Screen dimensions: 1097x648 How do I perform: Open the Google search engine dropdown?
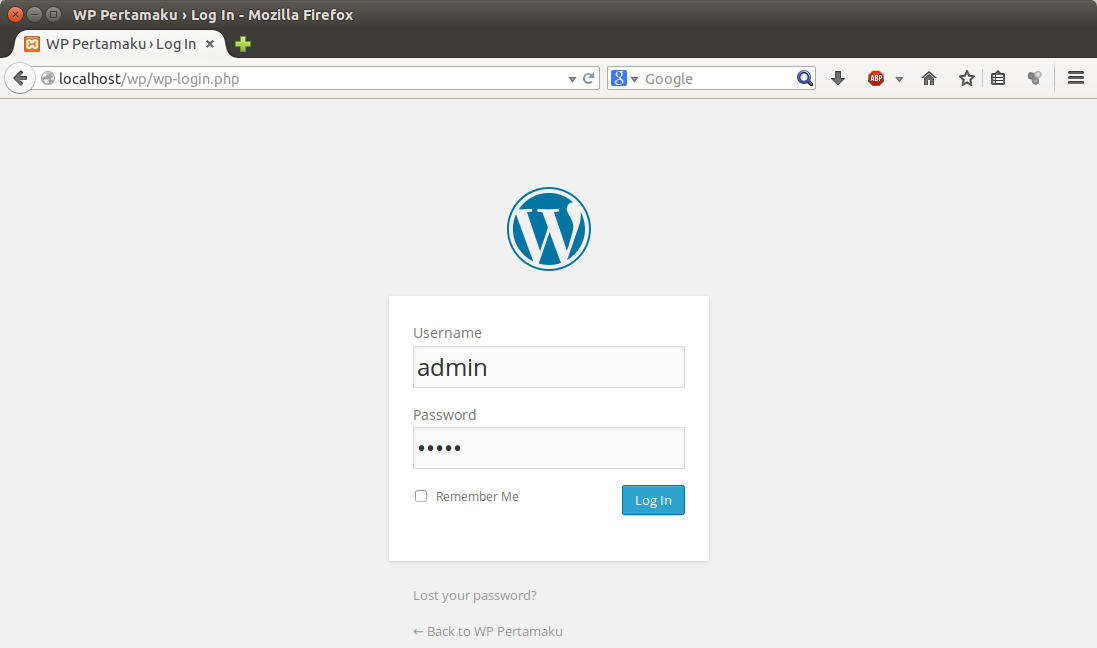tap(624, 78)
